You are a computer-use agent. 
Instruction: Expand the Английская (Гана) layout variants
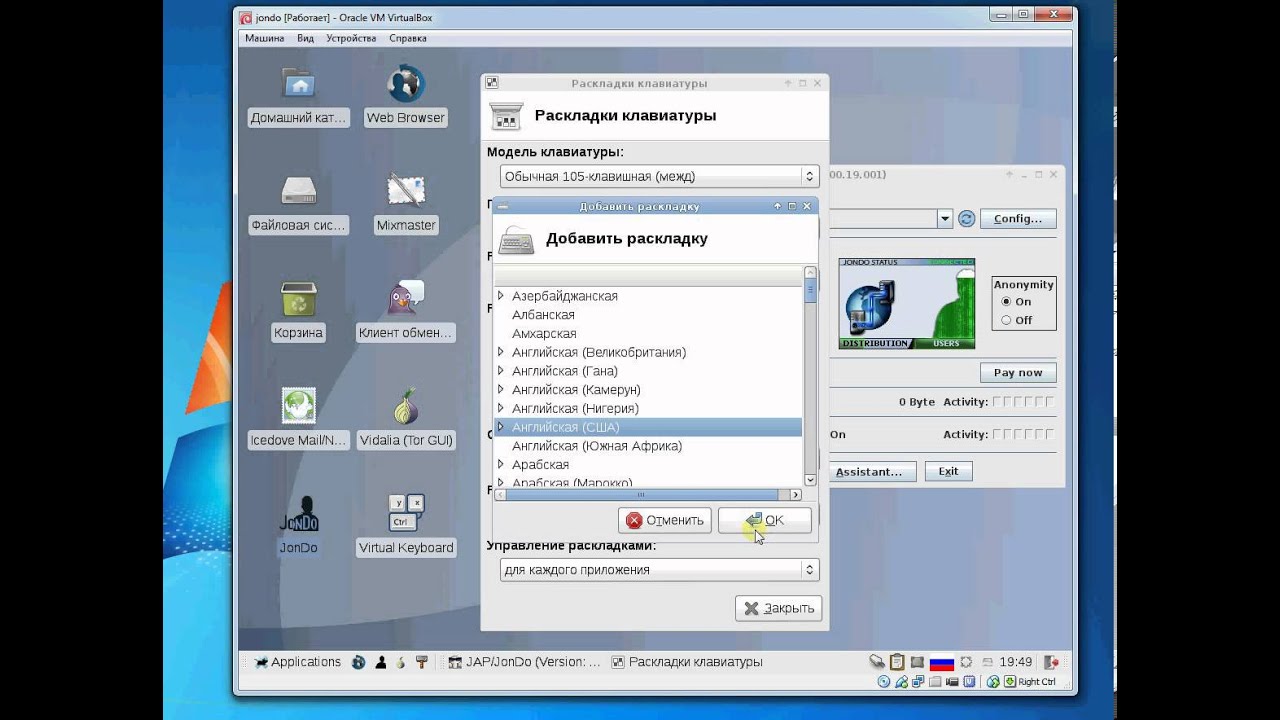[501, 371]
